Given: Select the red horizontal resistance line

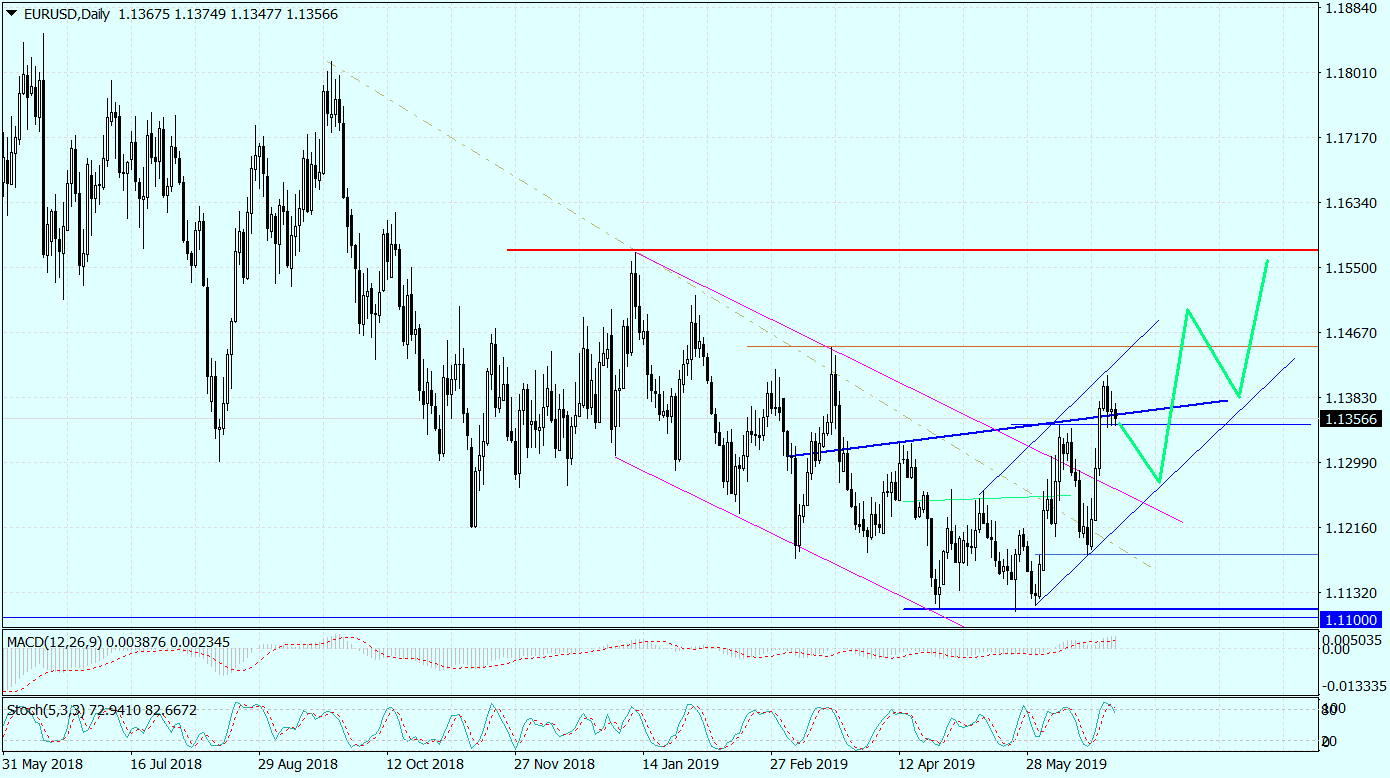Looking at the screenshot, I should pos(912,249).
